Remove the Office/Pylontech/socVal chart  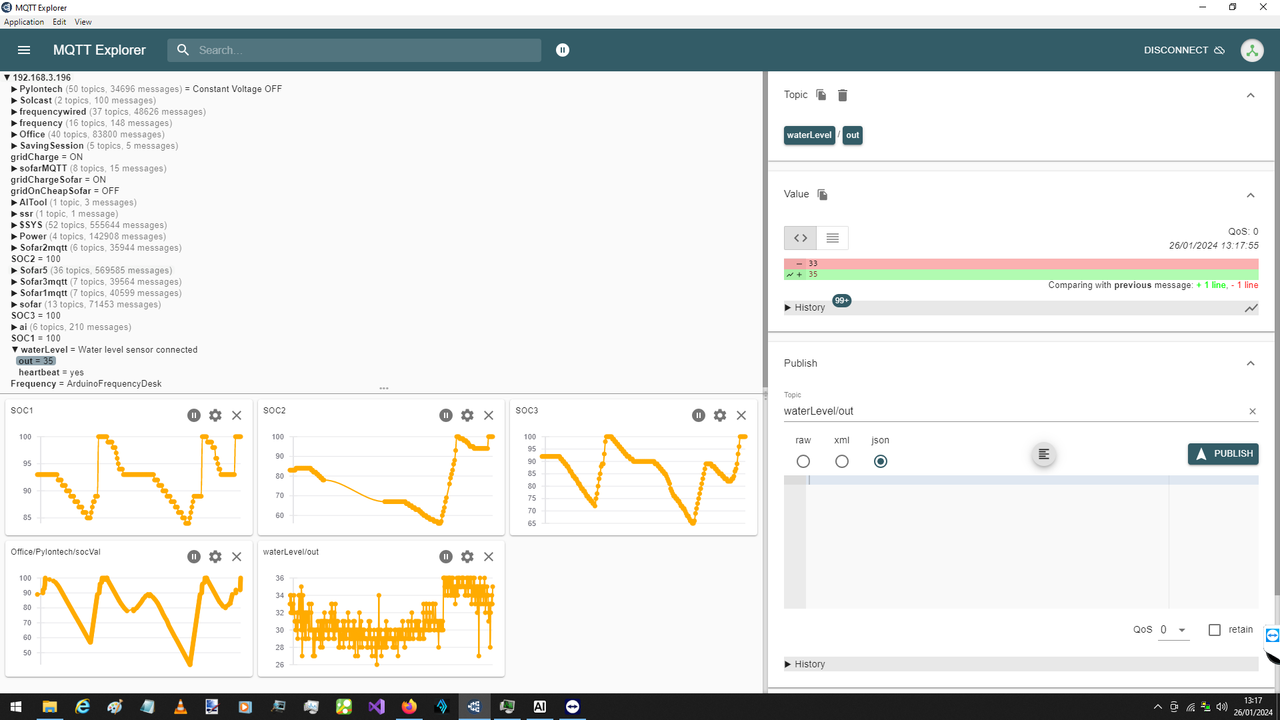tap(237, 556)
